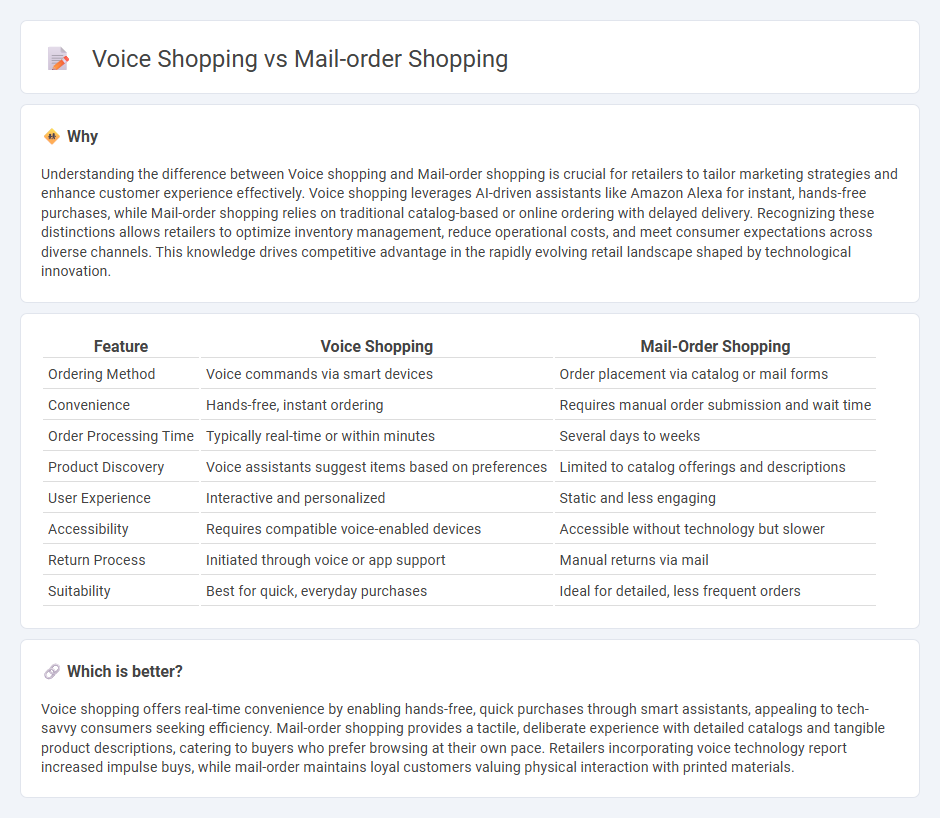The image size is (940, 818).
Task: Click the Voice Shopping column header
Action: point(376,347)
